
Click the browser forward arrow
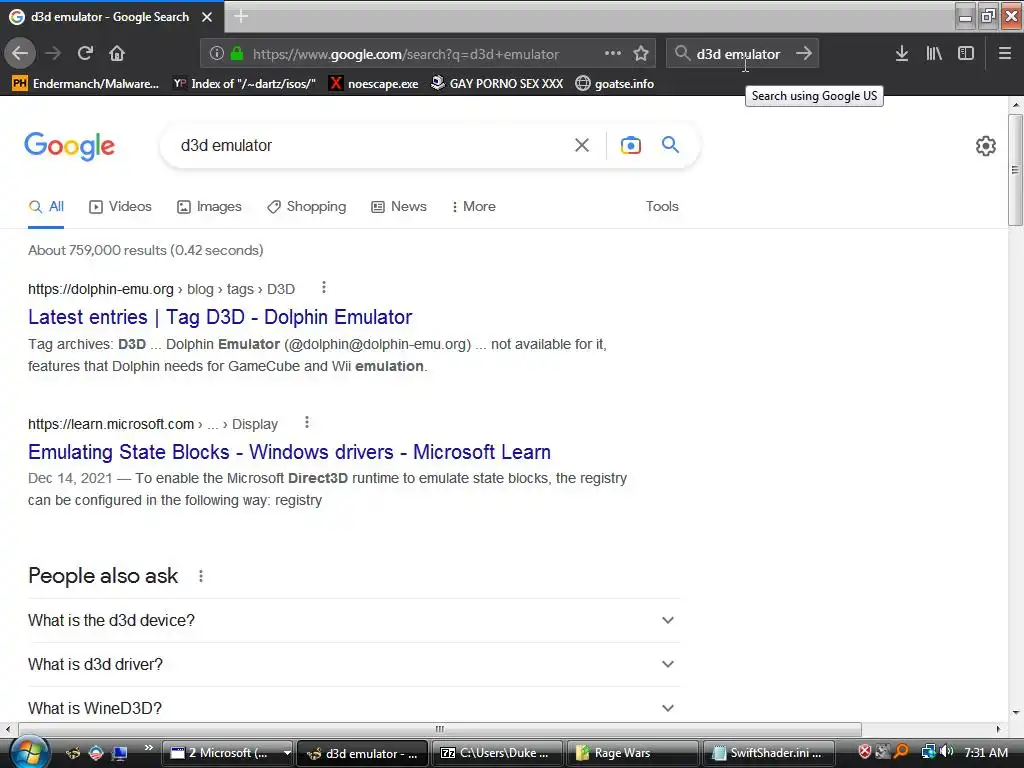point(54,54)
